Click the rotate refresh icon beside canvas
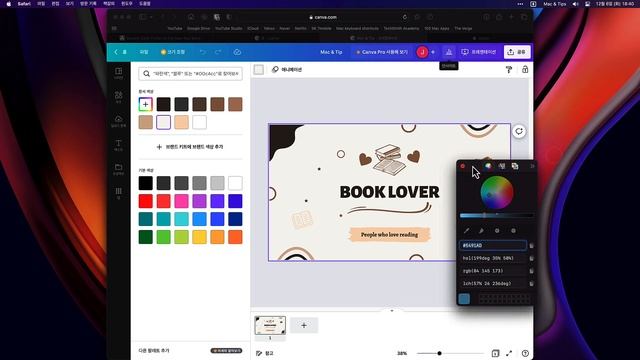 [x=519, y=131]
